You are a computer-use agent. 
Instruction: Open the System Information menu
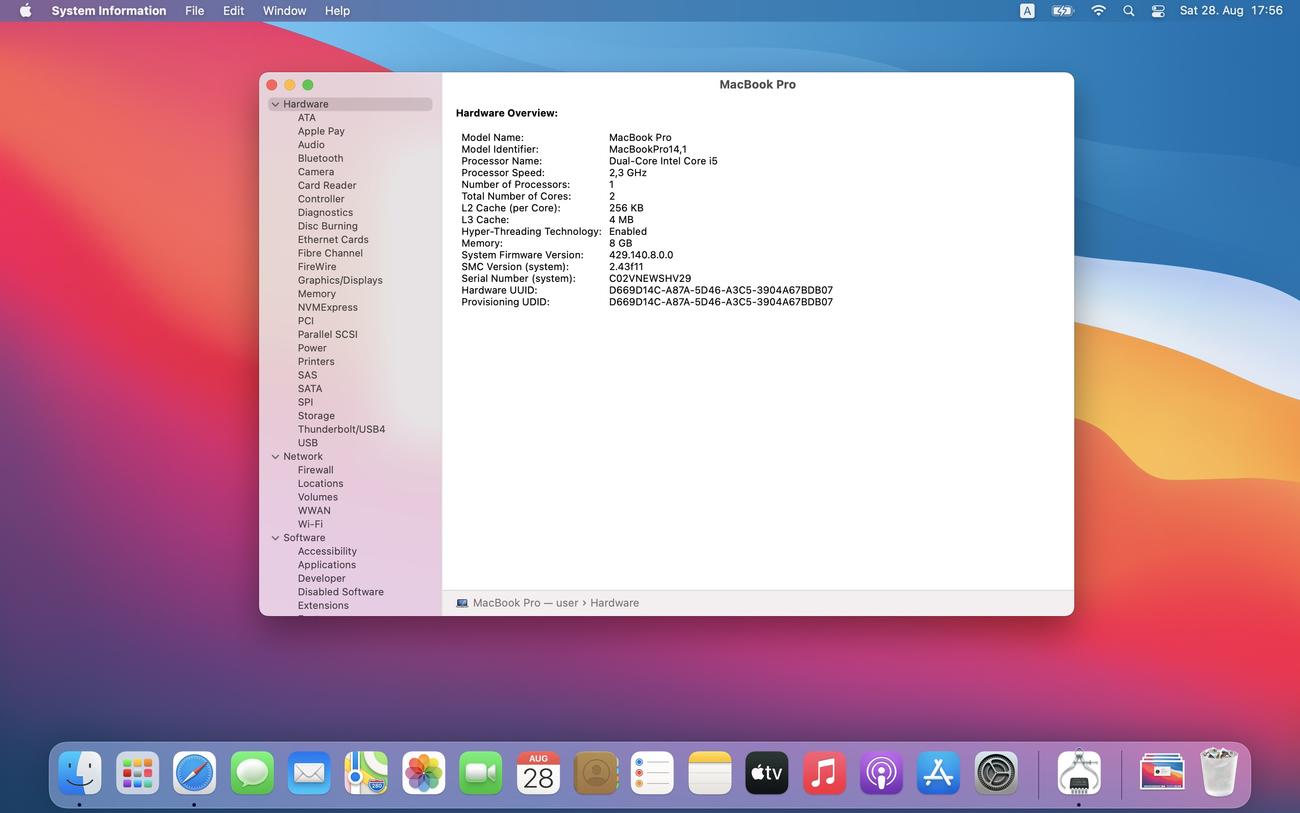pos(109,11)
